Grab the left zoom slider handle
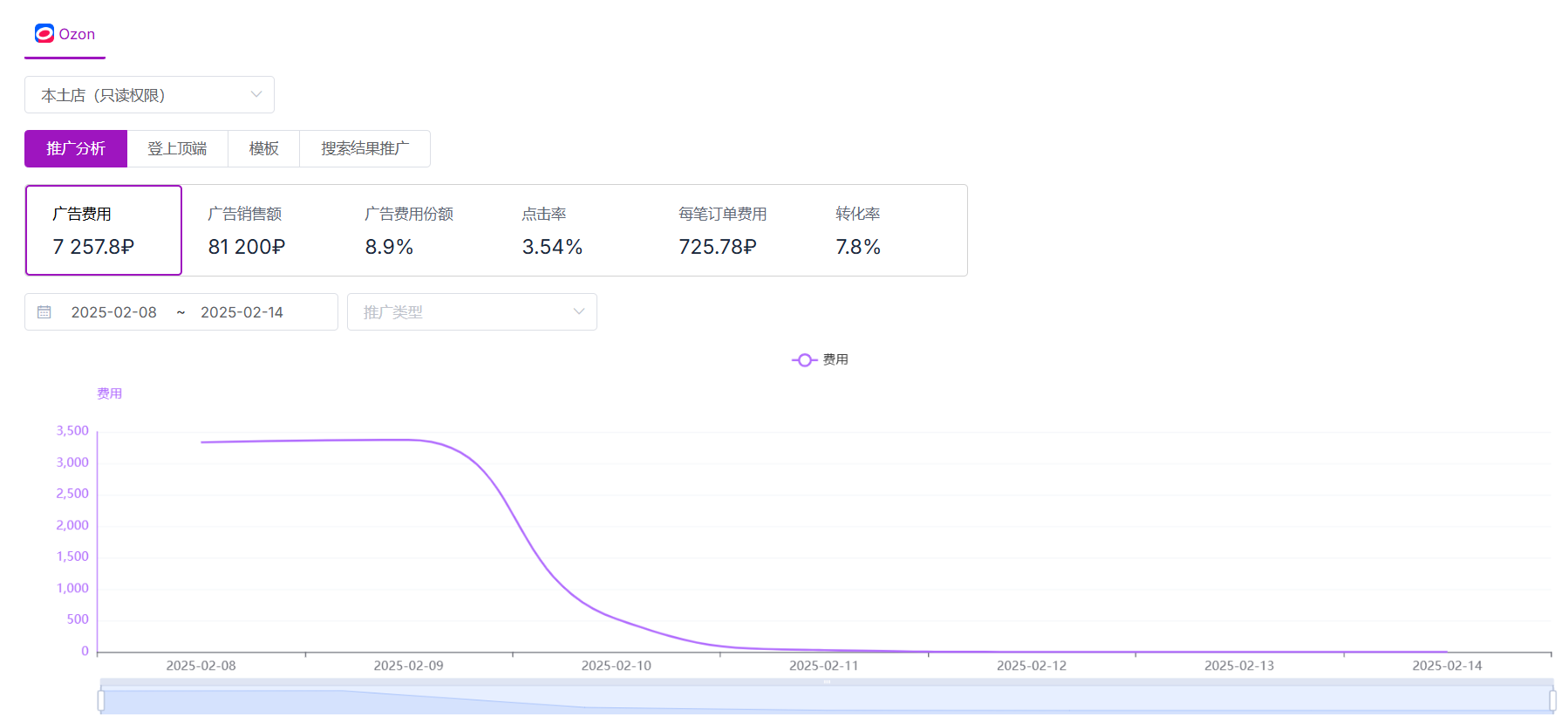Viewport: 1568px width, 717px height. point(101,700)
